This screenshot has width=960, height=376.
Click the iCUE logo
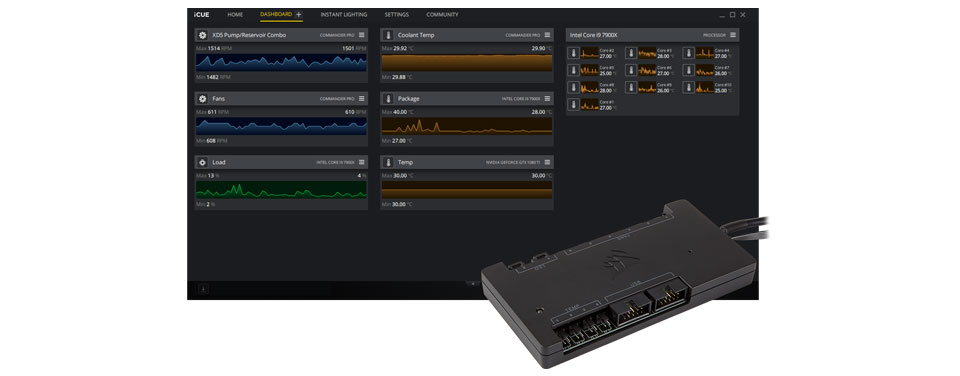click(201, 15)
